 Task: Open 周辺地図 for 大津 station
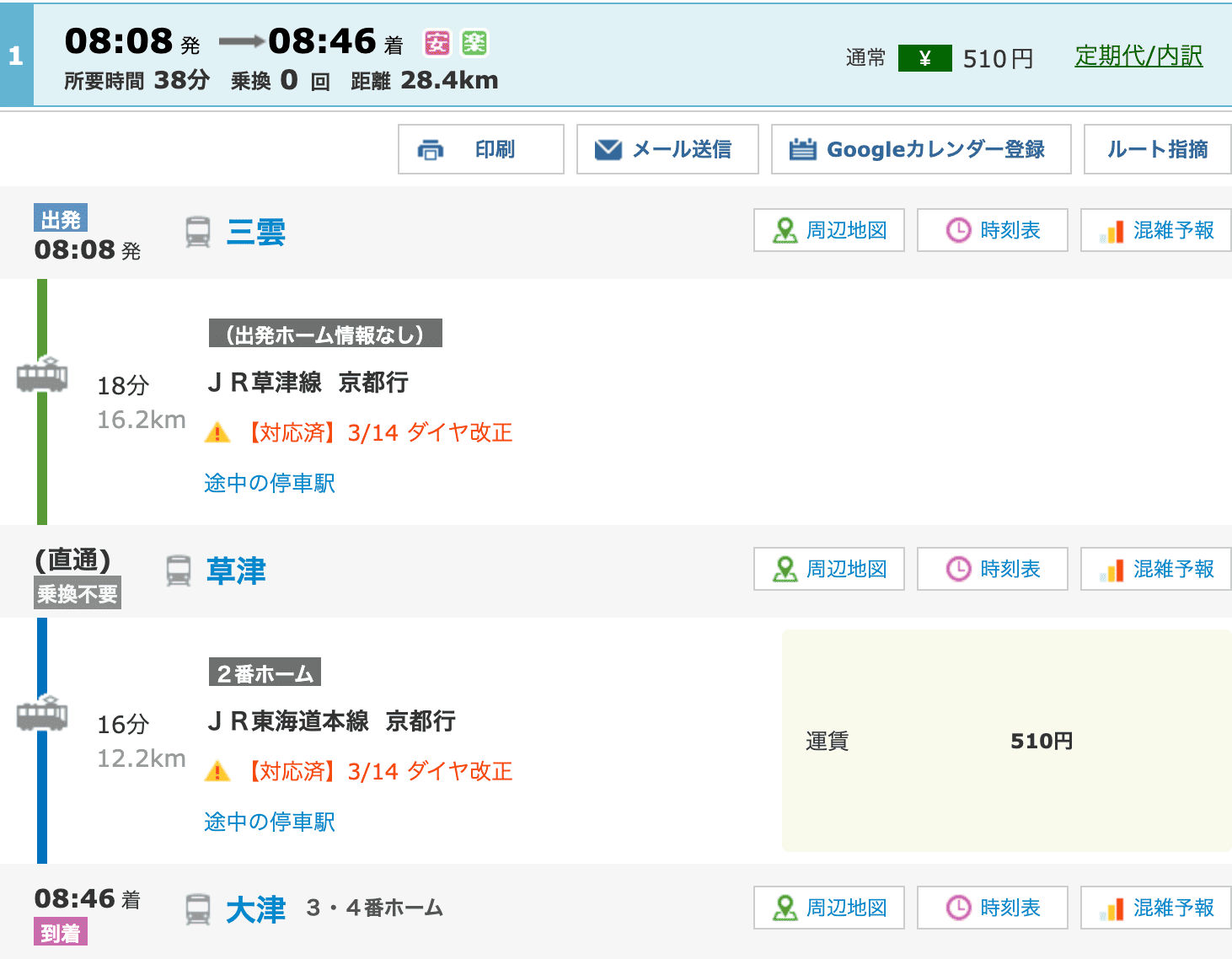coord(829,908)
